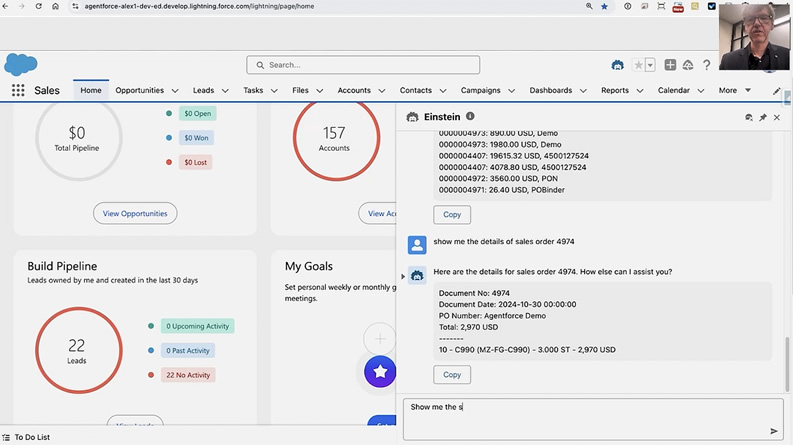The width and height of the screenshot is (793, 445).
Task: Expand the Files tab chevron
Action: [320, 91]
